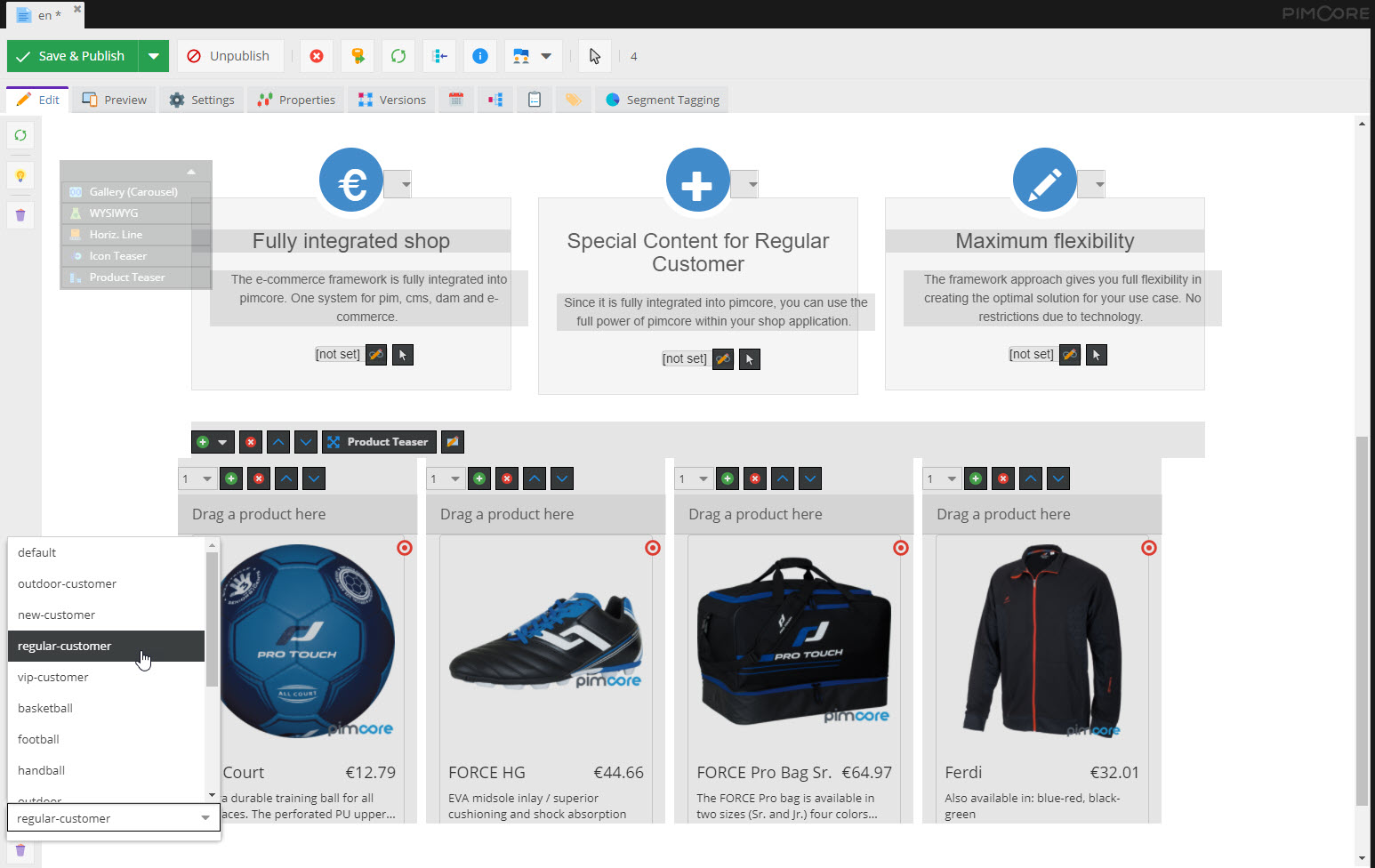Click the blue info icon in toolbar

pos(480,56)
